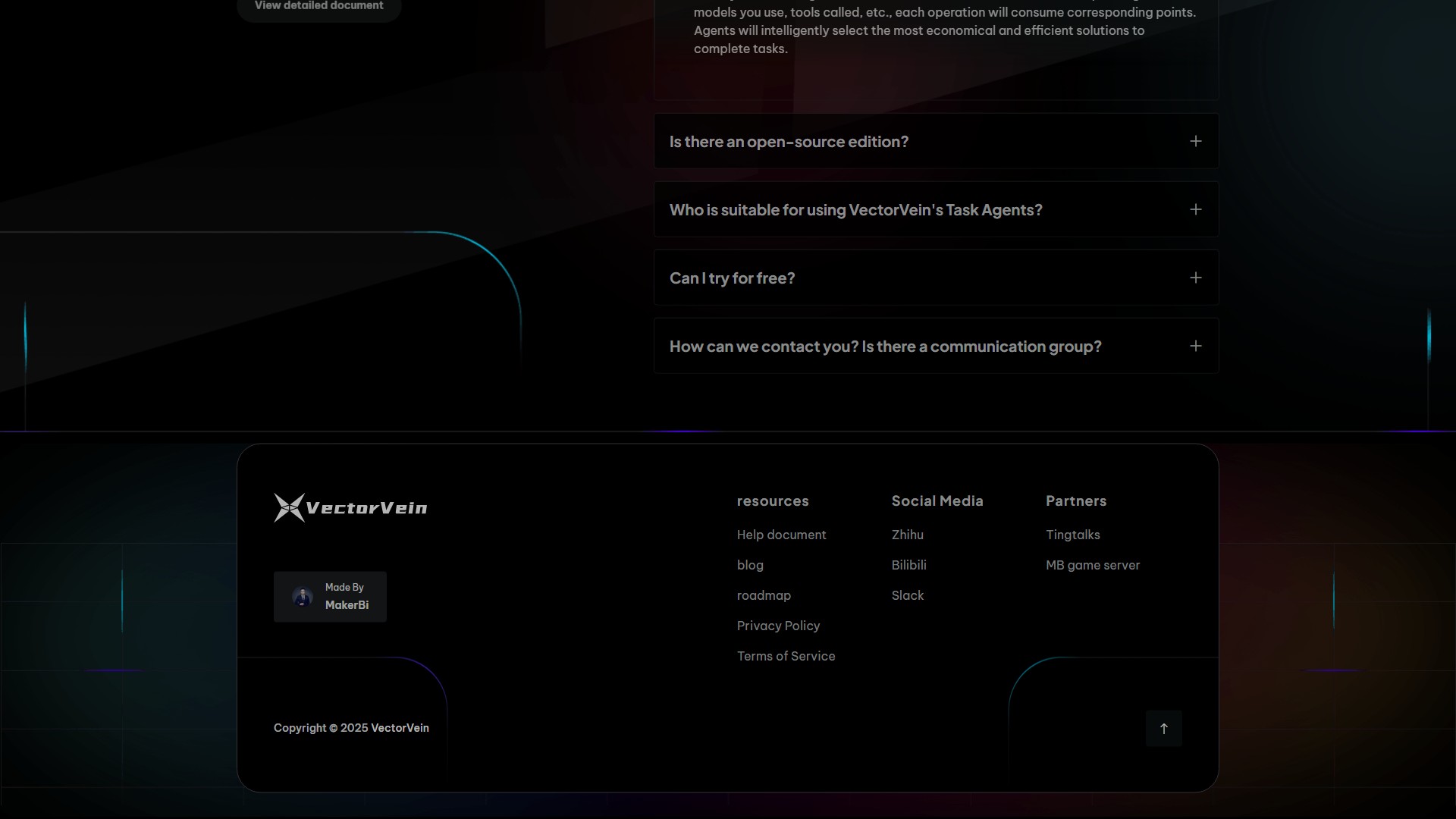Open the Privacy Policy link

click(778, 626)
